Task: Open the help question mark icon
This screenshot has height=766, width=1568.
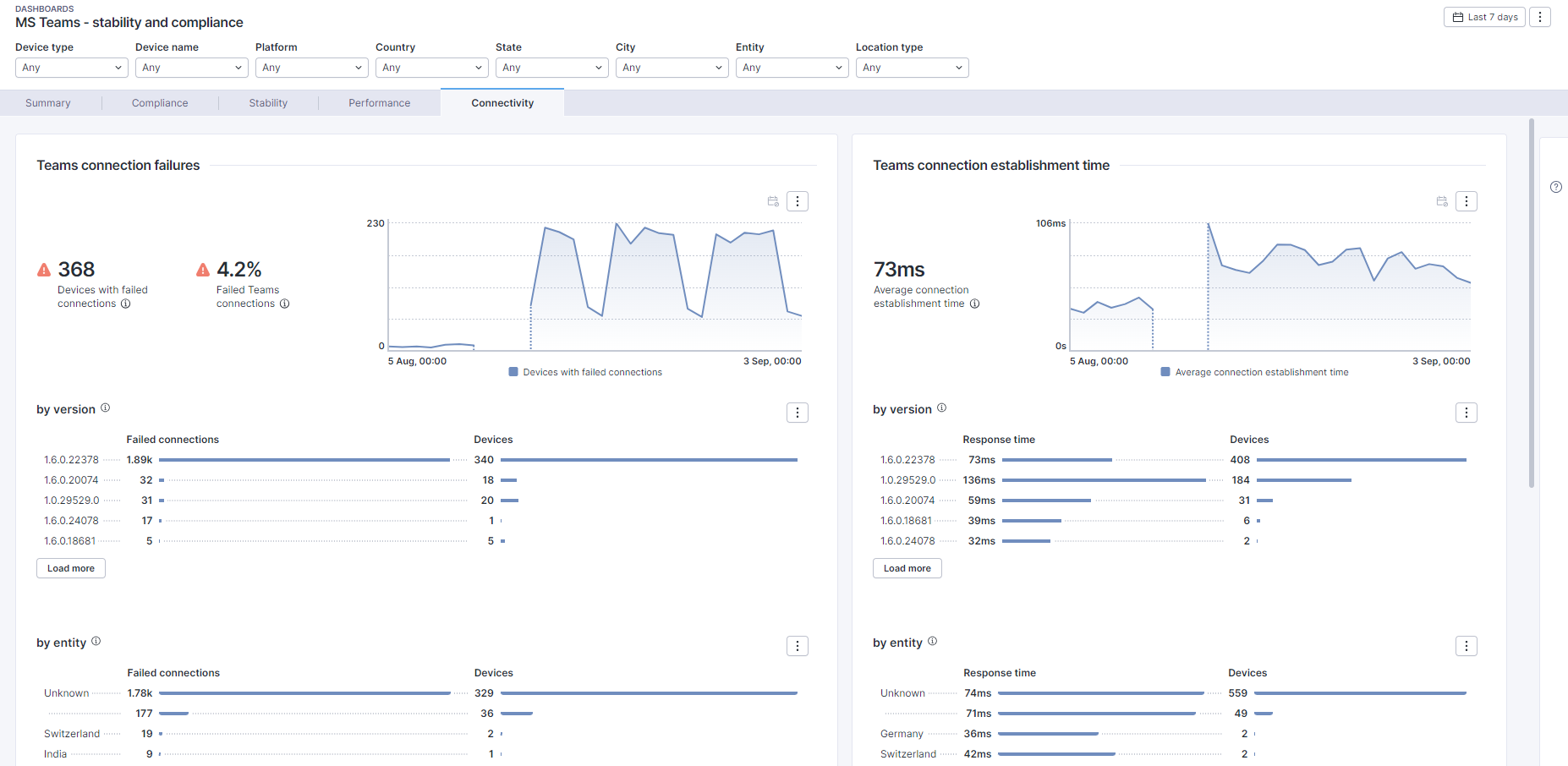Action: click(1556, 187)
